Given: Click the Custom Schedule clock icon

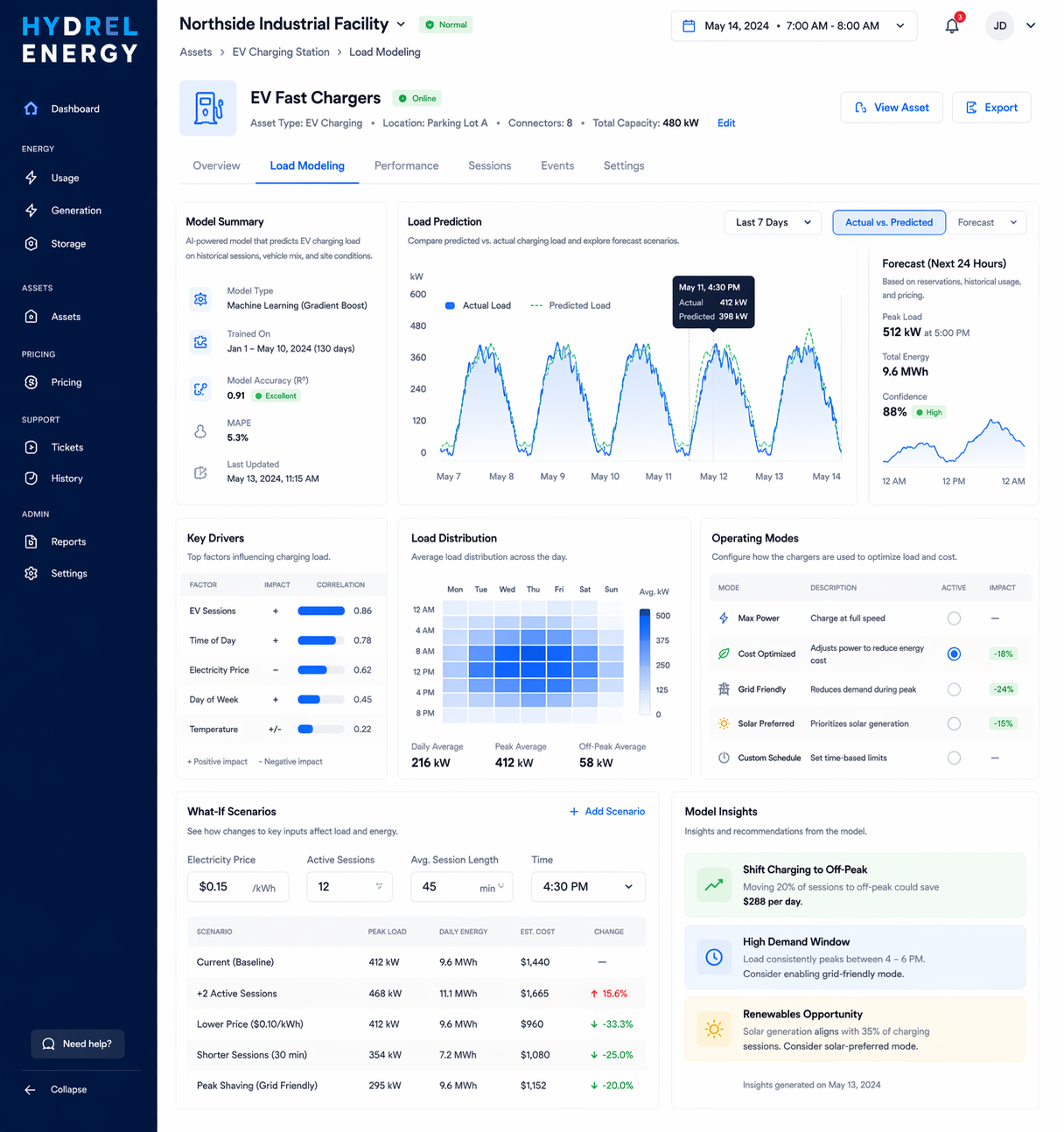Looking at the screenshot, I should tap(724, 758).
